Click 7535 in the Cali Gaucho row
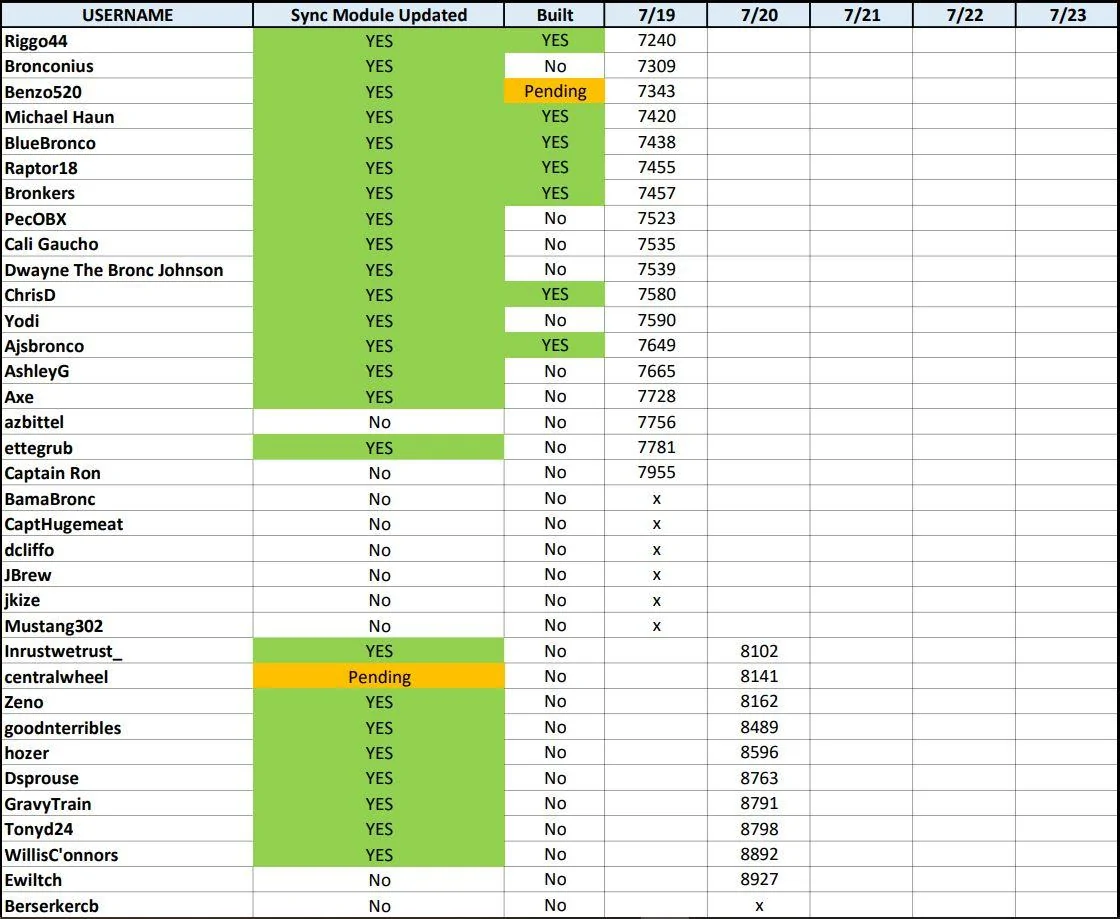The height and width of the screenshot is (919, 1120). tap(656, 244)
